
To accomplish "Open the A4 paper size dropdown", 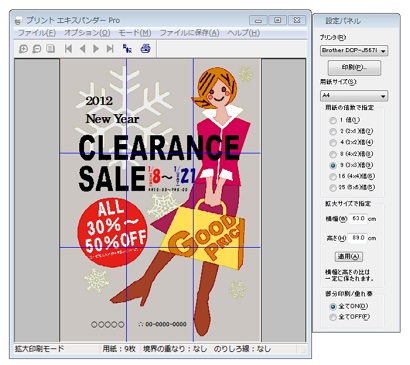I will (354, 96).
